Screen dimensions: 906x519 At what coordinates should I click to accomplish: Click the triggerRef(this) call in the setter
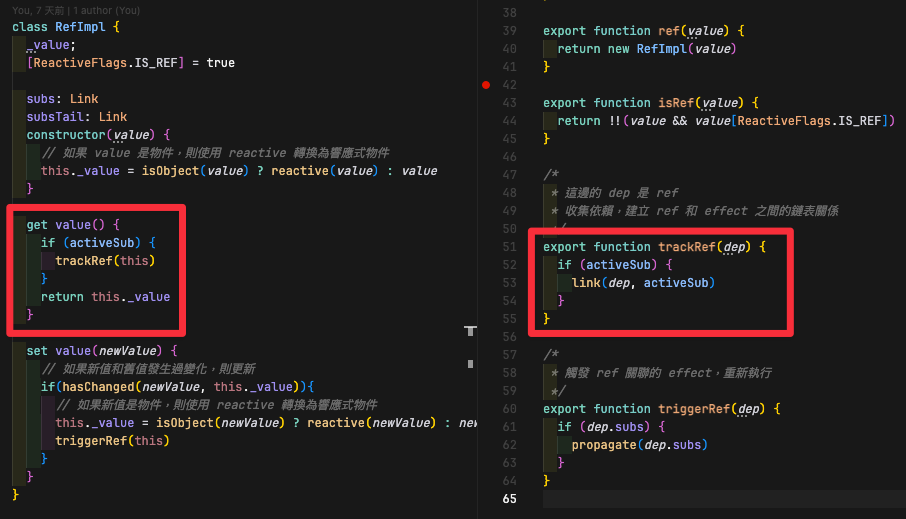click(96, 441)
